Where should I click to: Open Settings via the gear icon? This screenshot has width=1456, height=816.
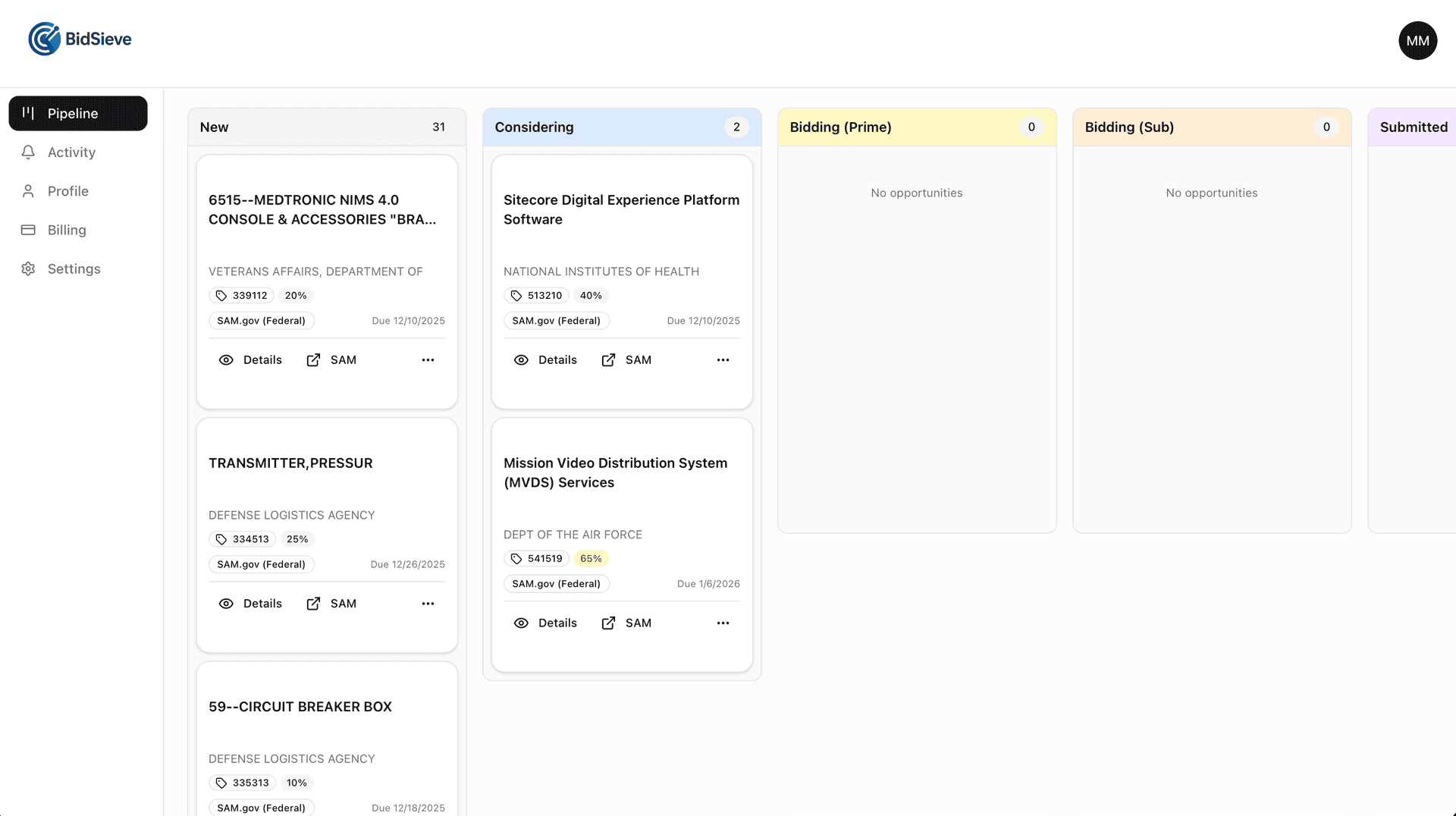click(x=28, y=268)
